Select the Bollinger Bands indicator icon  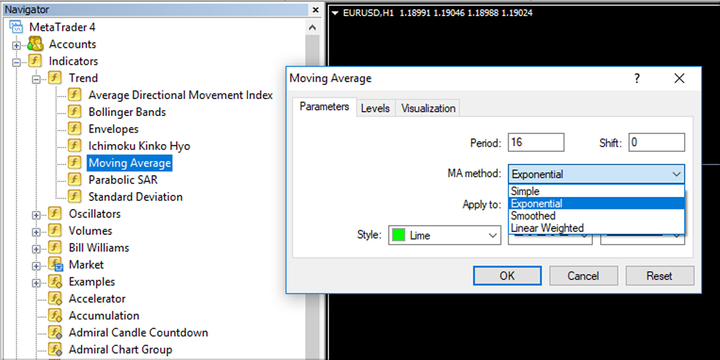coord(74,112)
